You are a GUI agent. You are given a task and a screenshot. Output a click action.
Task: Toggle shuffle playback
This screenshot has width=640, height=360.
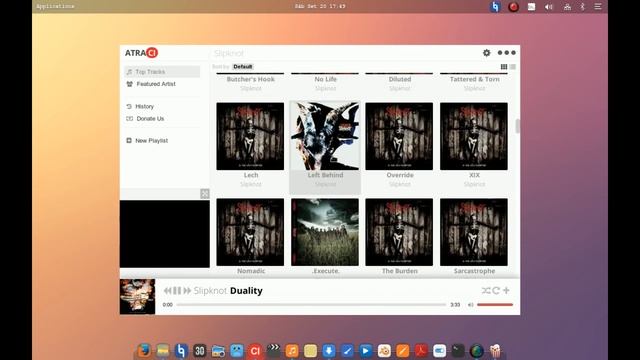[x=486, y=290]
